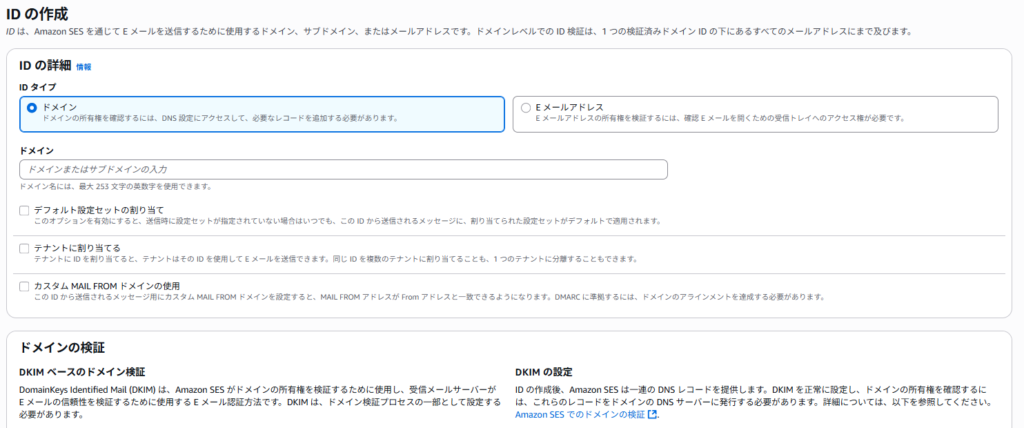Screen dimensions: 1024x428
Task: Click the カスタム MAIL FROM ドメインの使用 label
Action: (110, 286)
